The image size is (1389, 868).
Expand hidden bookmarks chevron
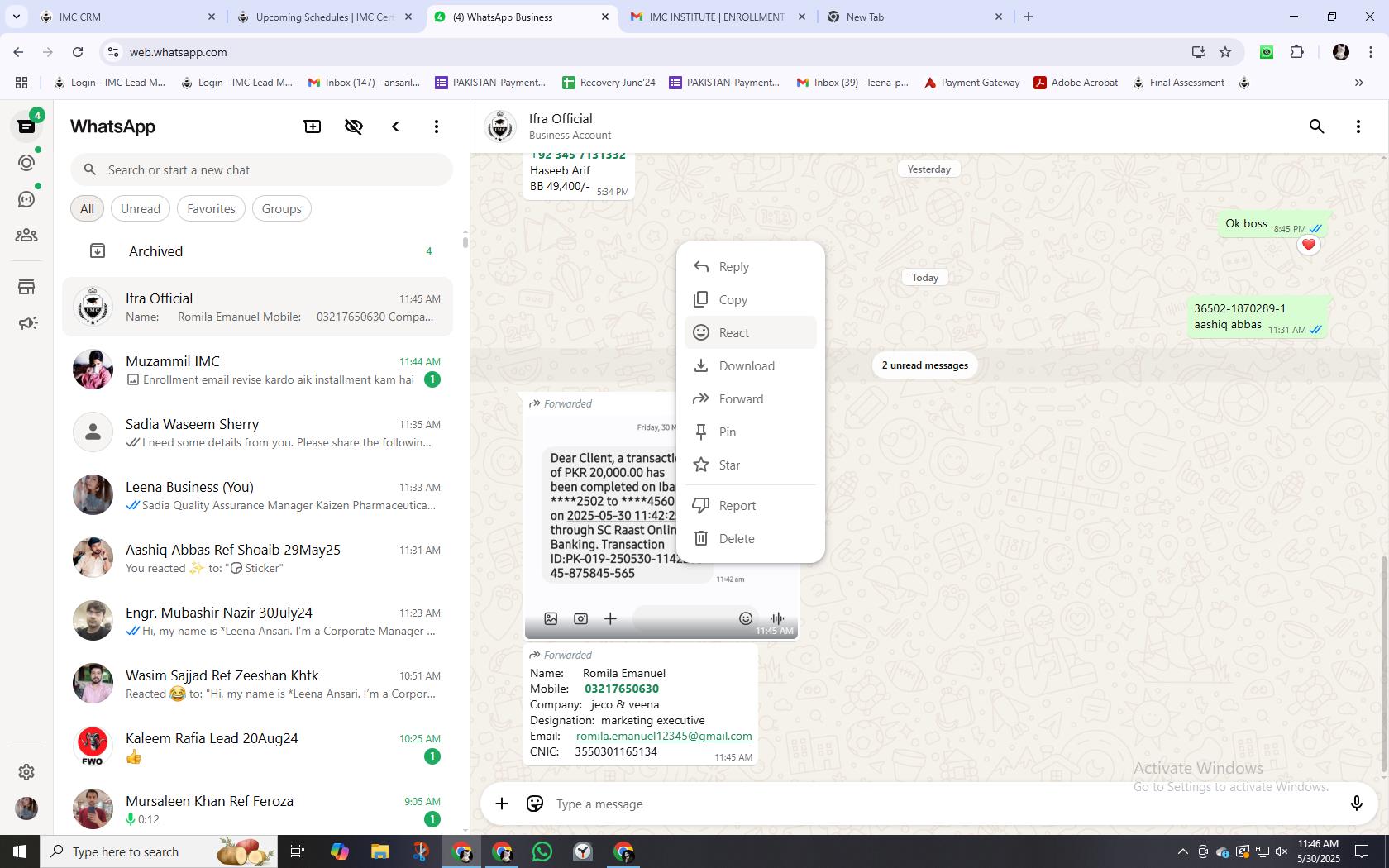[x=1358, y=83]
